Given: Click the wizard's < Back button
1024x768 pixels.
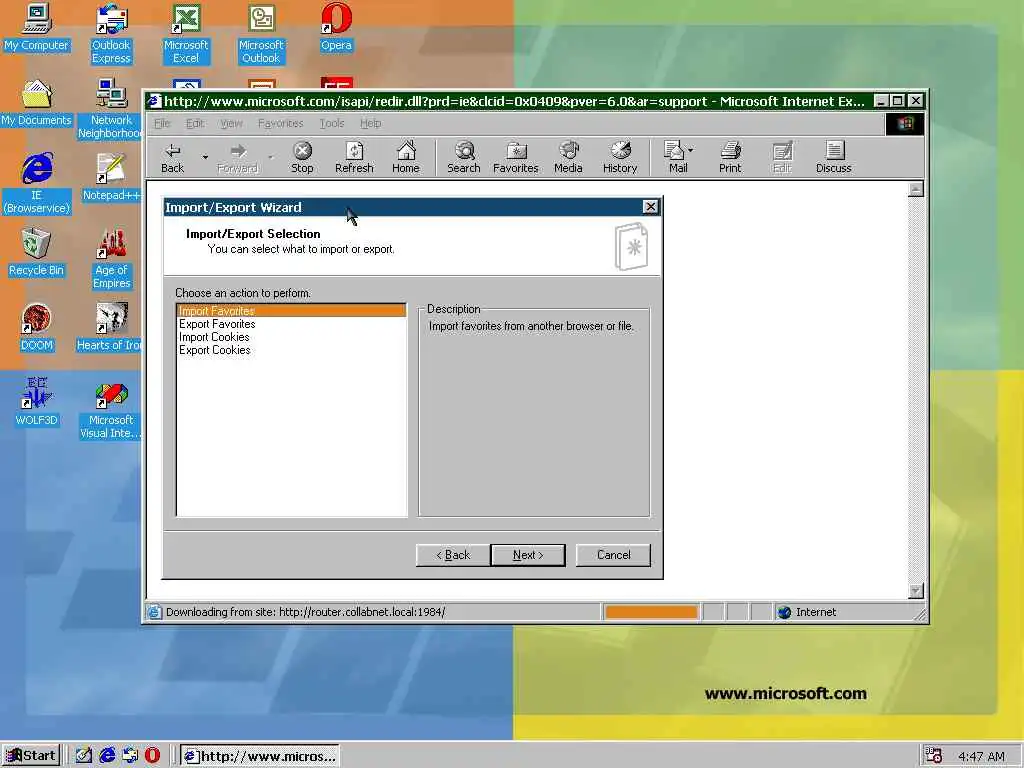Looking at the screenshot, I should click(453, 555).
